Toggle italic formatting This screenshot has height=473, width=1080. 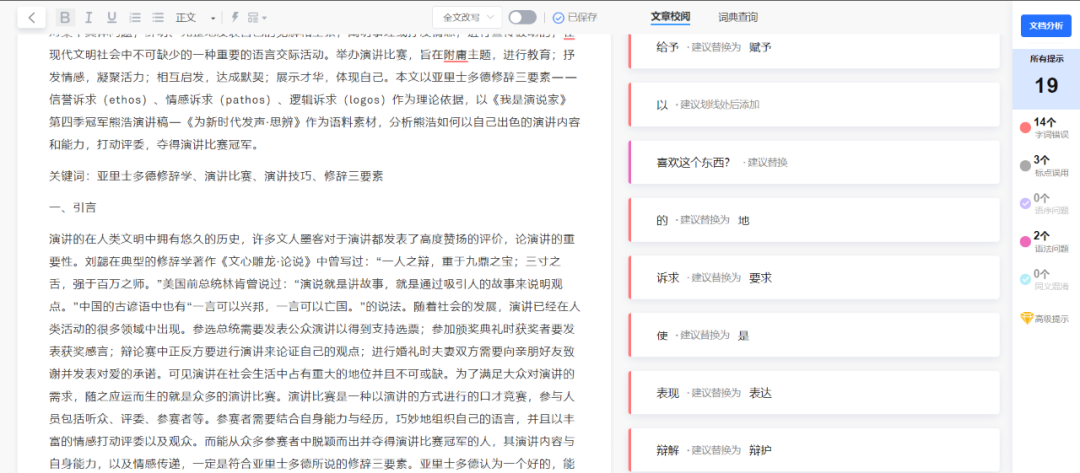(88, 17)
